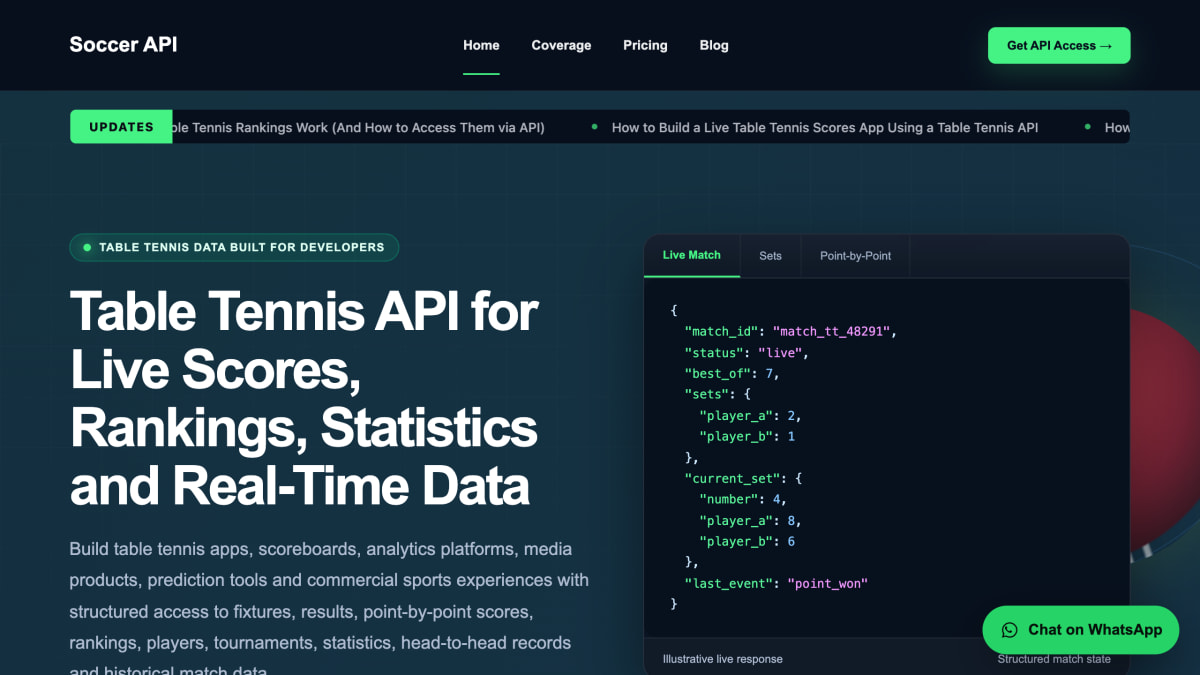Click the "status": "live" line
Screen dimensions: 1200x675
pos(746,352)
